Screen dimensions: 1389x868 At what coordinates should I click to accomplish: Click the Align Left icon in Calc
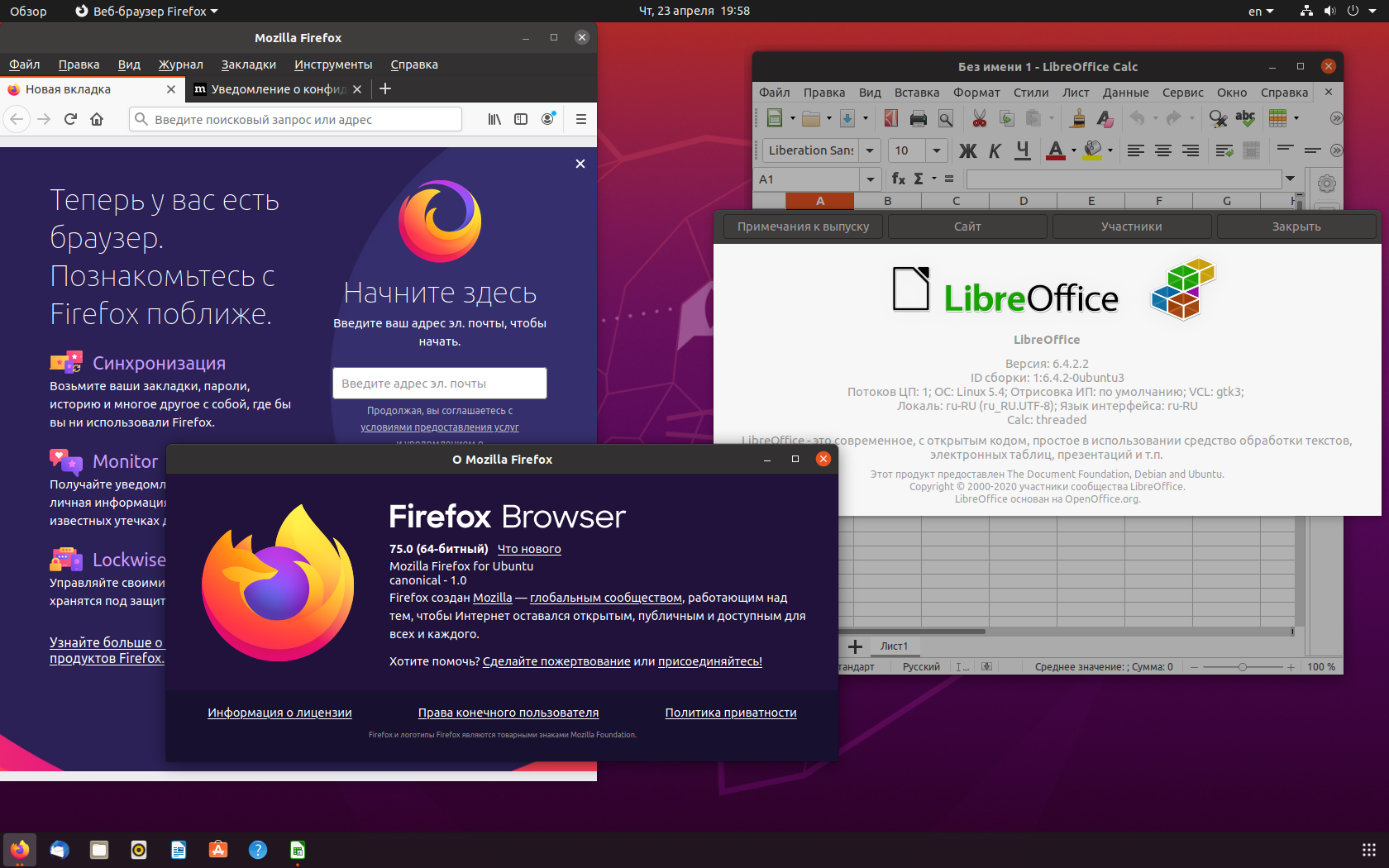click(1136, 150)
